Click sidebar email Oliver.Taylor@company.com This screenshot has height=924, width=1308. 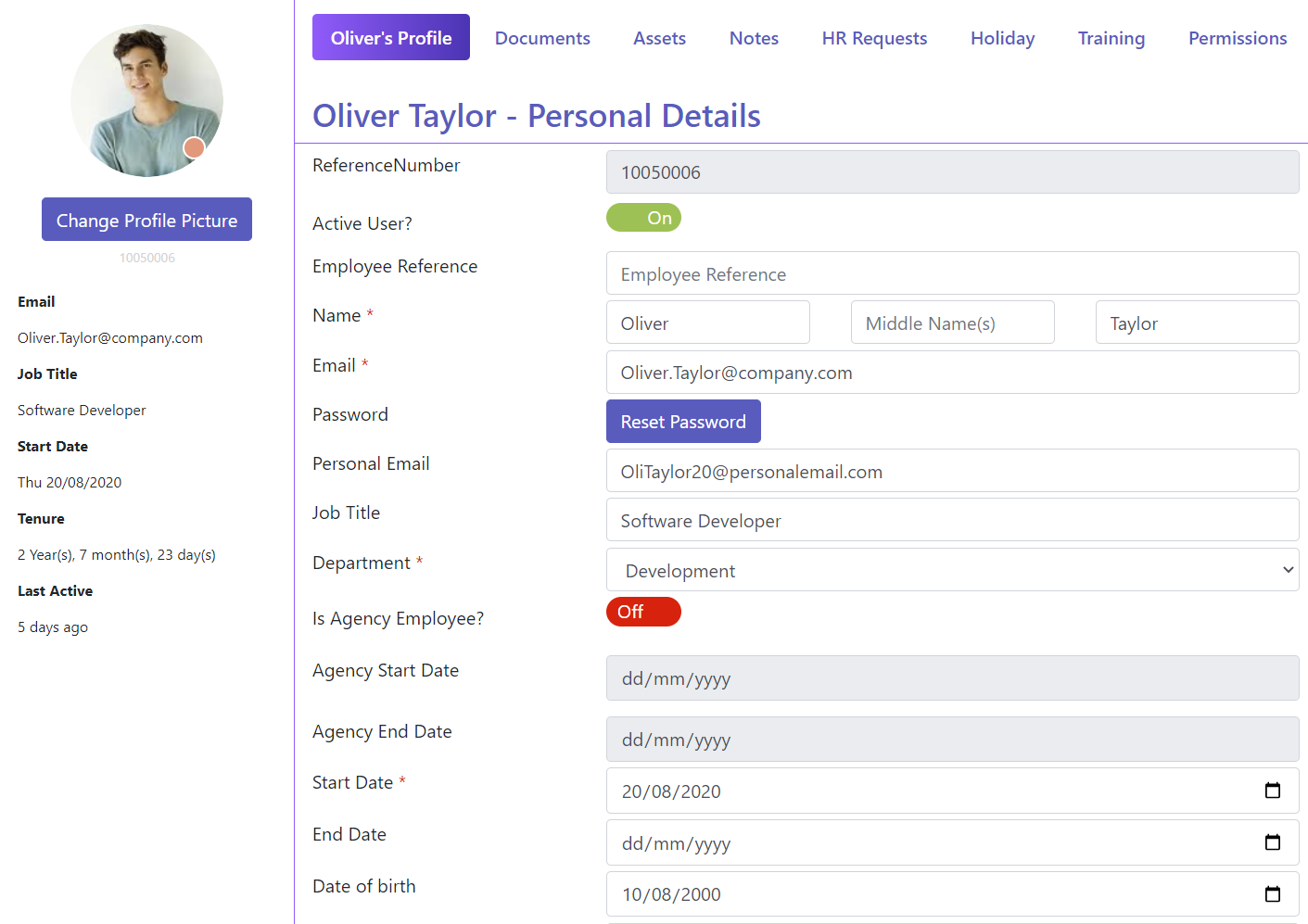(x=110, y=338)
